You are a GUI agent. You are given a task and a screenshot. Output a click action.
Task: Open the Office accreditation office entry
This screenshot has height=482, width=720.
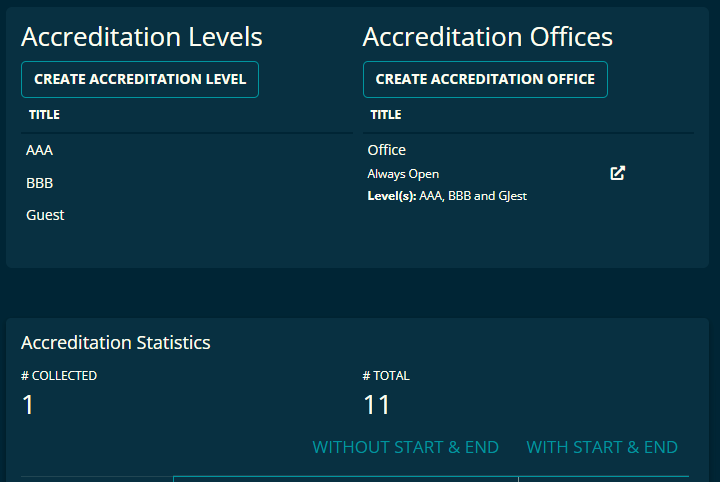tap(387, 150)
